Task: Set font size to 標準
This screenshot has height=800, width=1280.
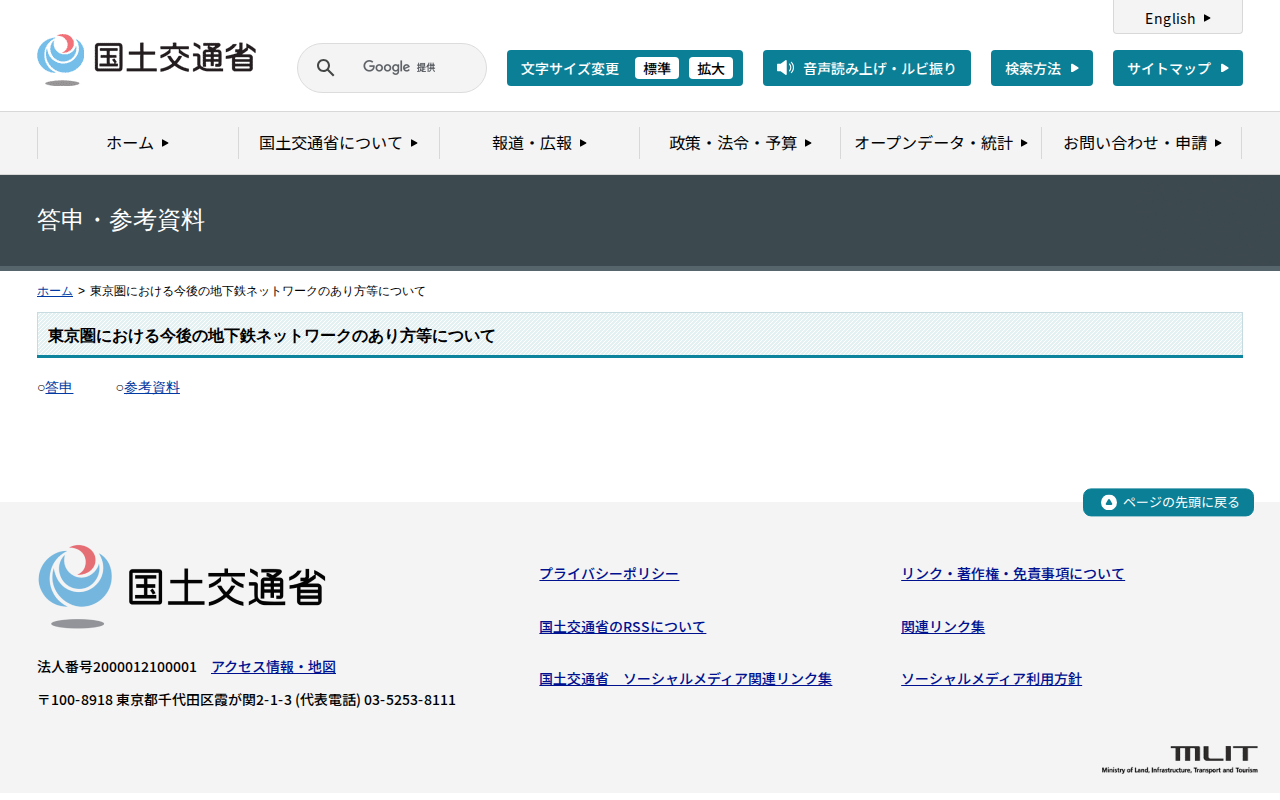Action: (x=656, y=68)
